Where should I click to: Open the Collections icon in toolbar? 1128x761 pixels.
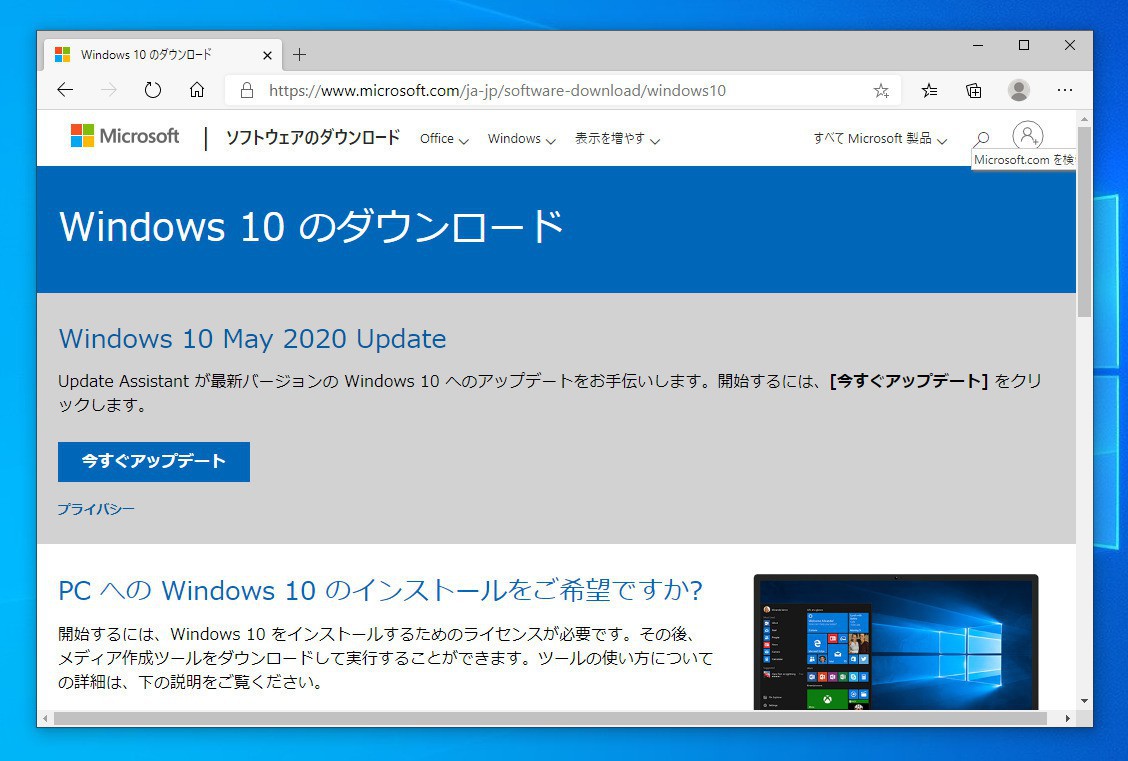pos(973,91)
